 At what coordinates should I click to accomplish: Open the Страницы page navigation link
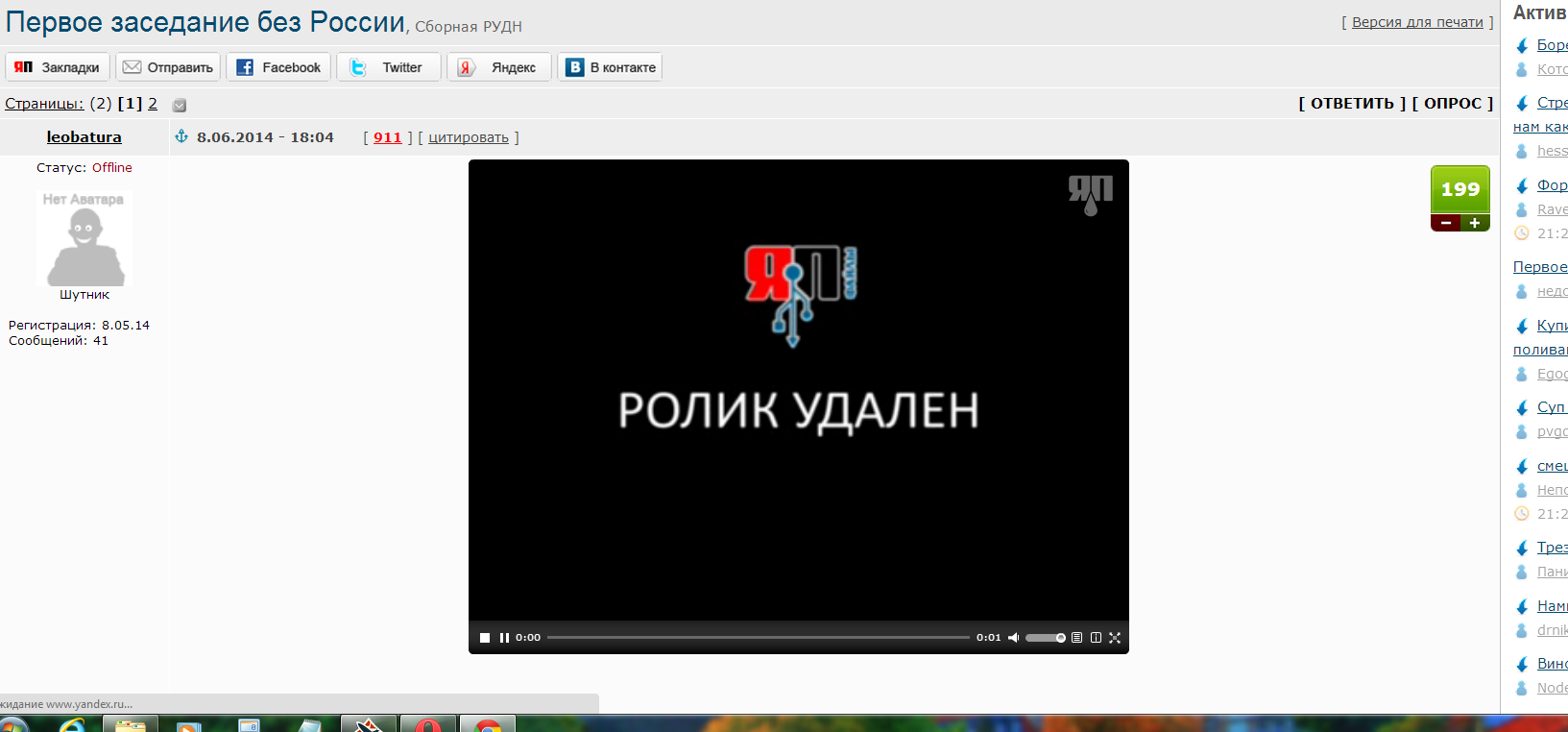44,104
